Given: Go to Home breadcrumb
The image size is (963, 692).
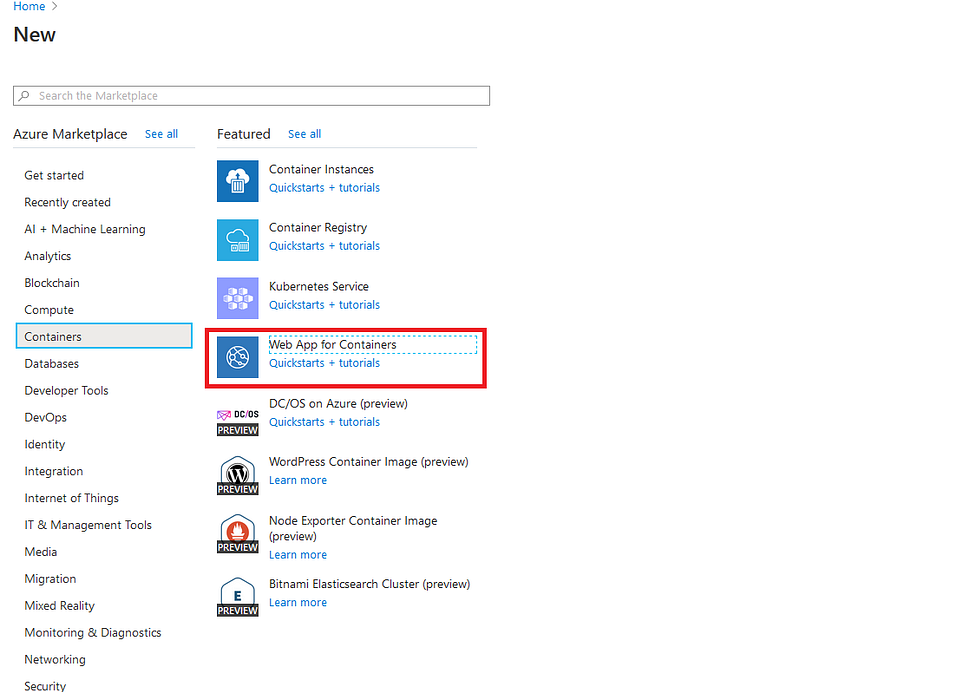Looking at the screenshot, I should pyautogui.click(x=29, y=6).
